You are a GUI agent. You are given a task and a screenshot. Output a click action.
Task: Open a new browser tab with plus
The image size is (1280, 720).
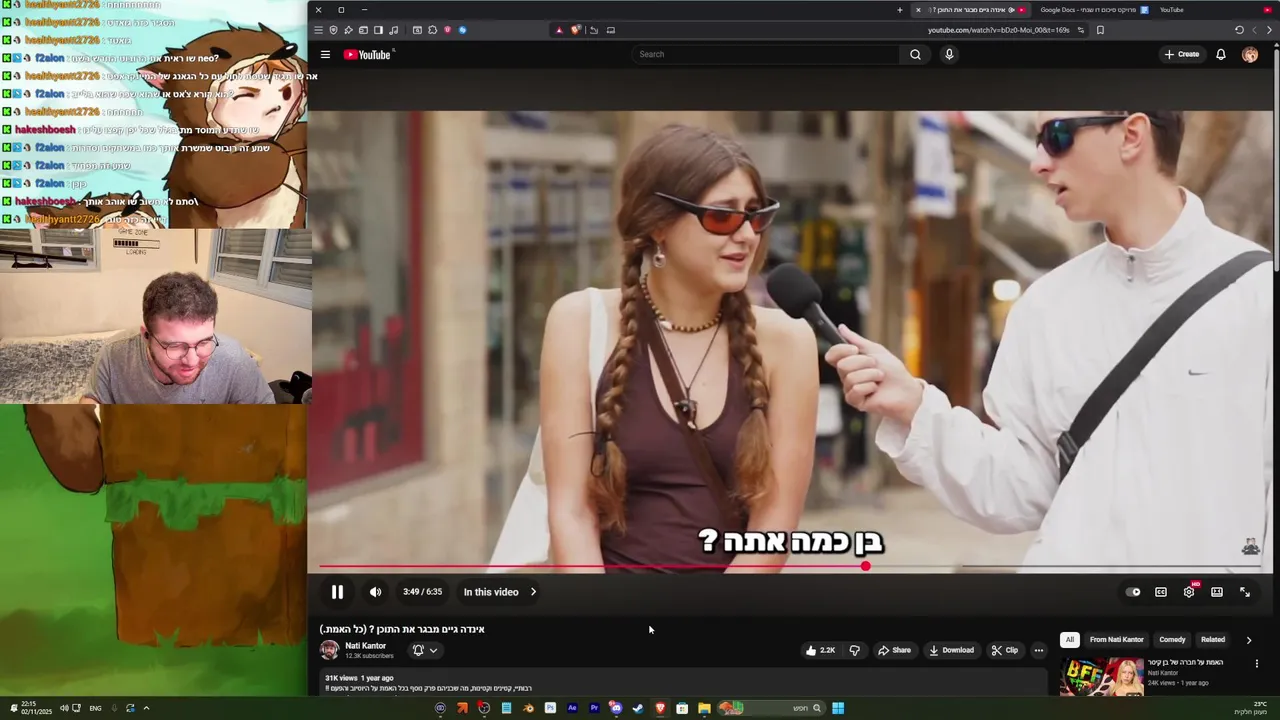pos(900,10)
